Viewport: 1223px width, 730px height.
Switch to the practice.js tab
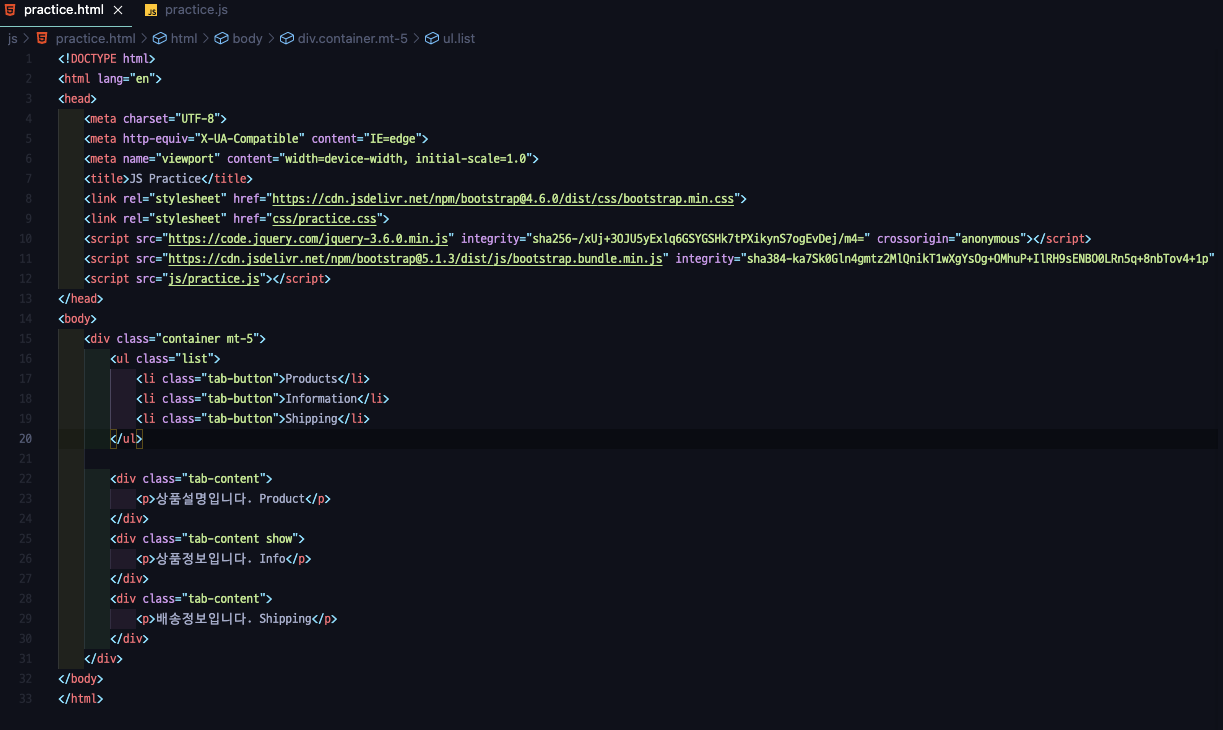pos(196,10)
